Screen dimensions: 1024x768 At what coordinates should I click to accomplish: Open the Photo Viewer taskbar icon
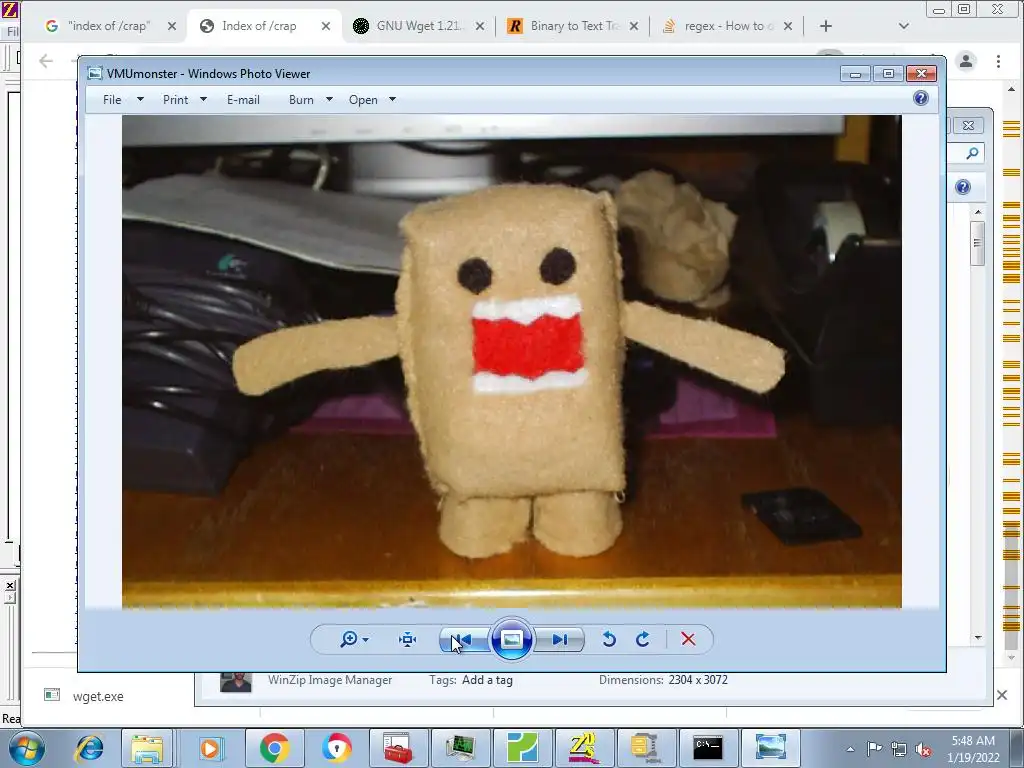pyautogui.click(x=770, y=748)
